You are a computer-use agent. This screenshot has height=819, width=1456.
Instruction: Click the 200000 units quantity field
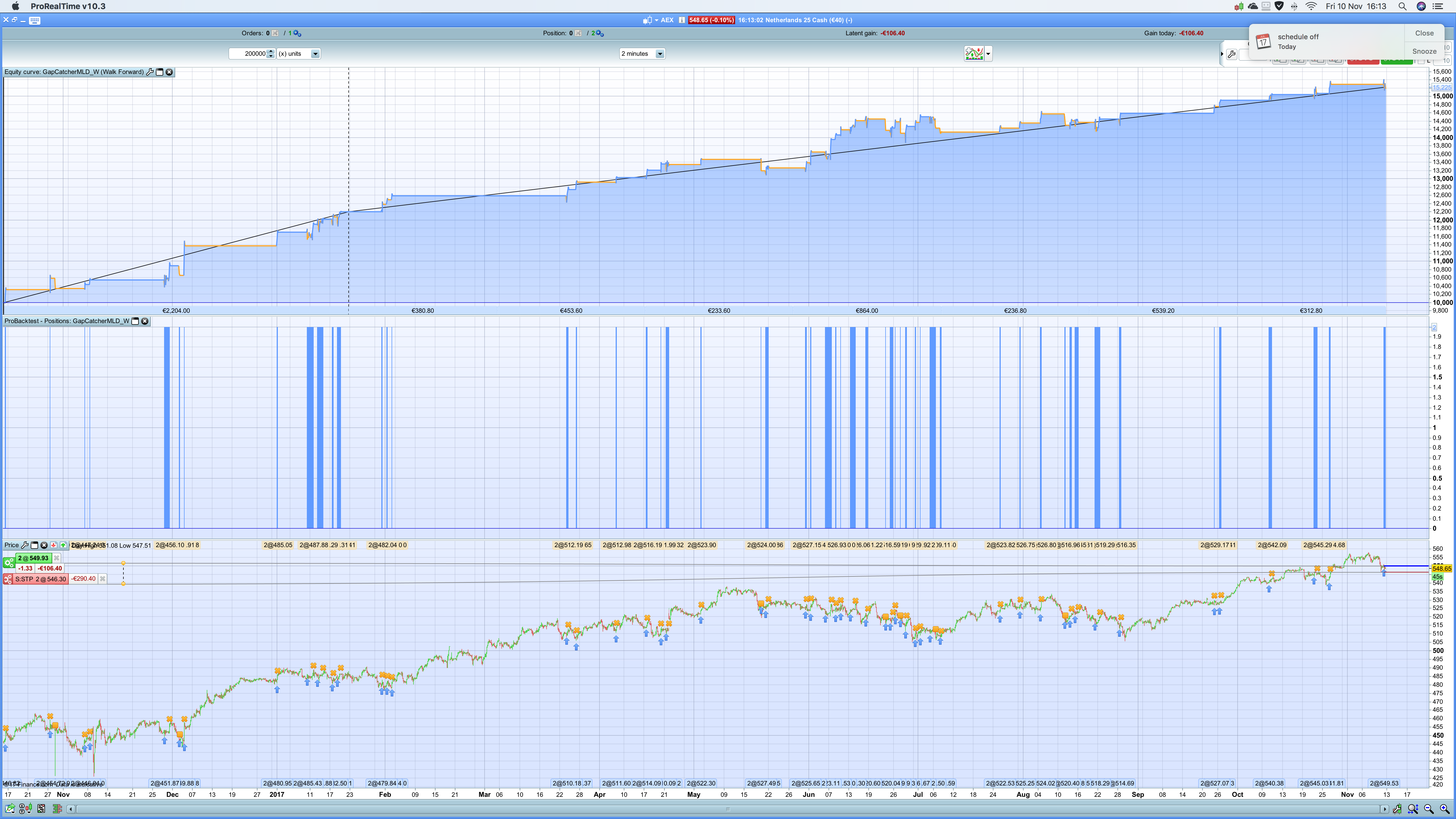248,54
